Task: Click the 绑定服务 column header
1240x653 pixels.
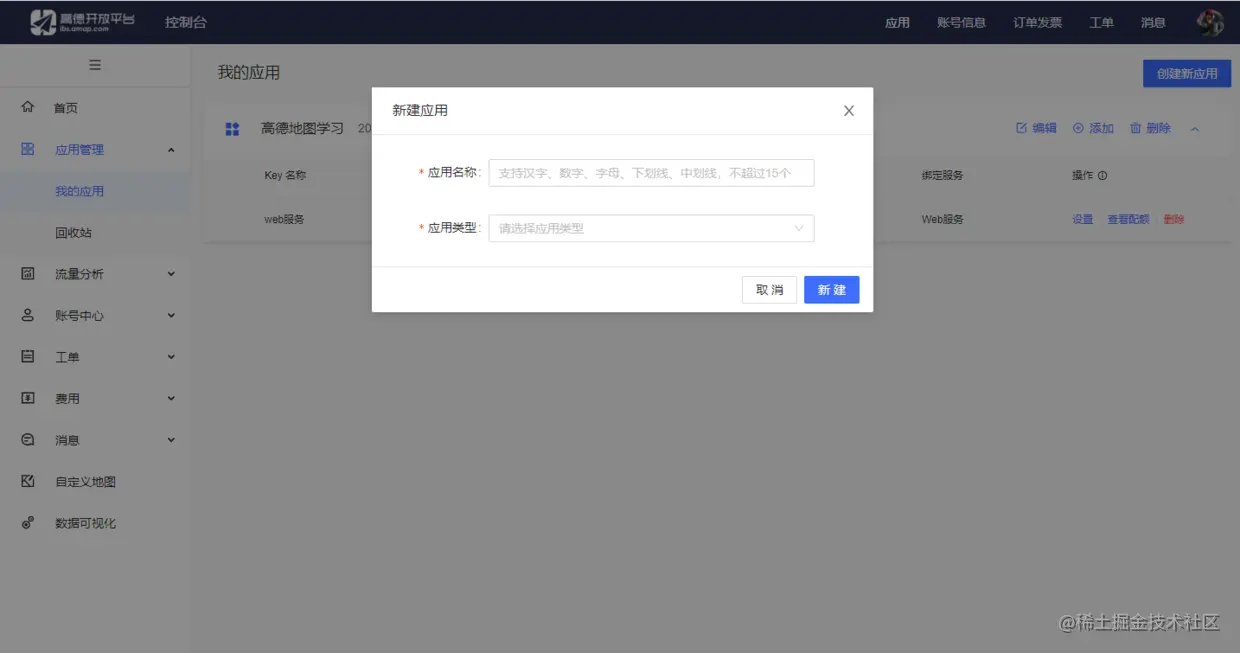Action: (x=942, y=175)
